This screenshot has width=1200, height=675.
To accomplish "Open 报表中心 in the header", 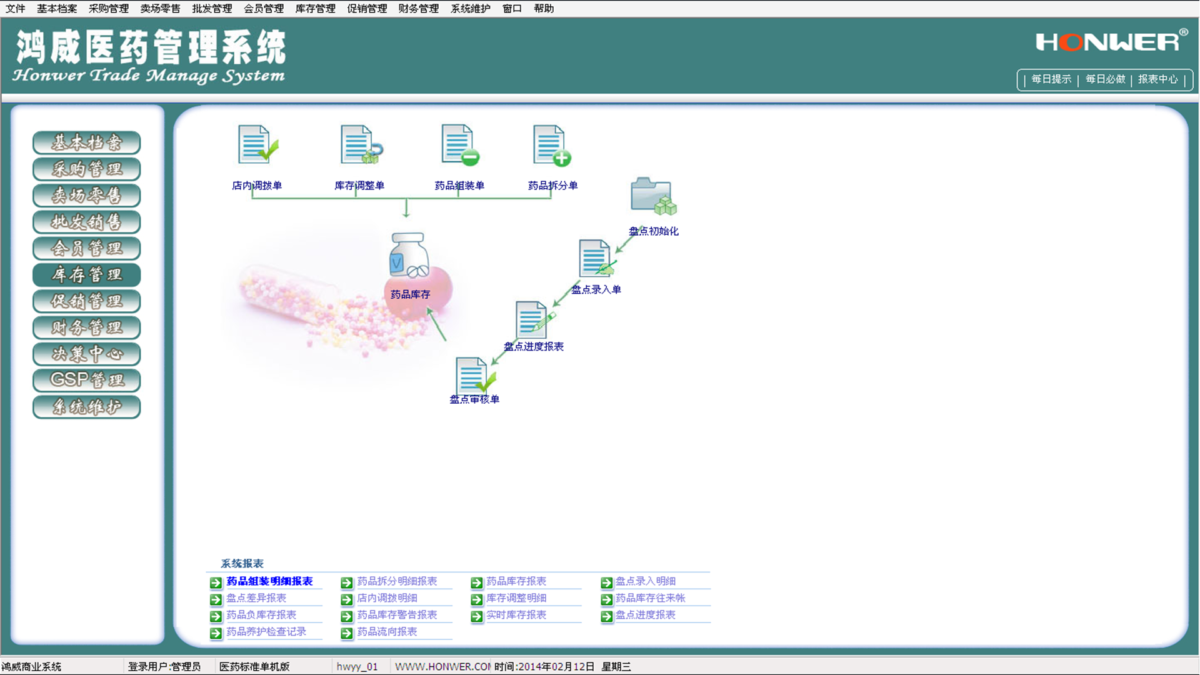I will click(1158, 79).
